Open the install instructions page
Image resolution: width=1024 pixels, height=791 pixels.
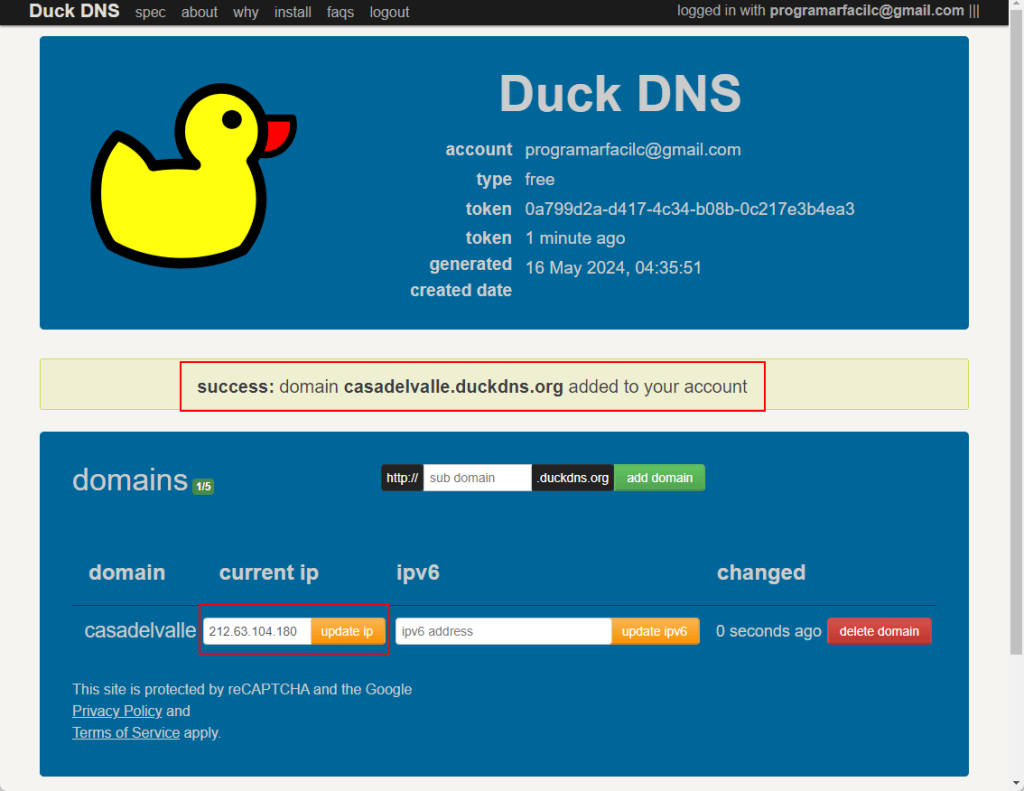293,12
